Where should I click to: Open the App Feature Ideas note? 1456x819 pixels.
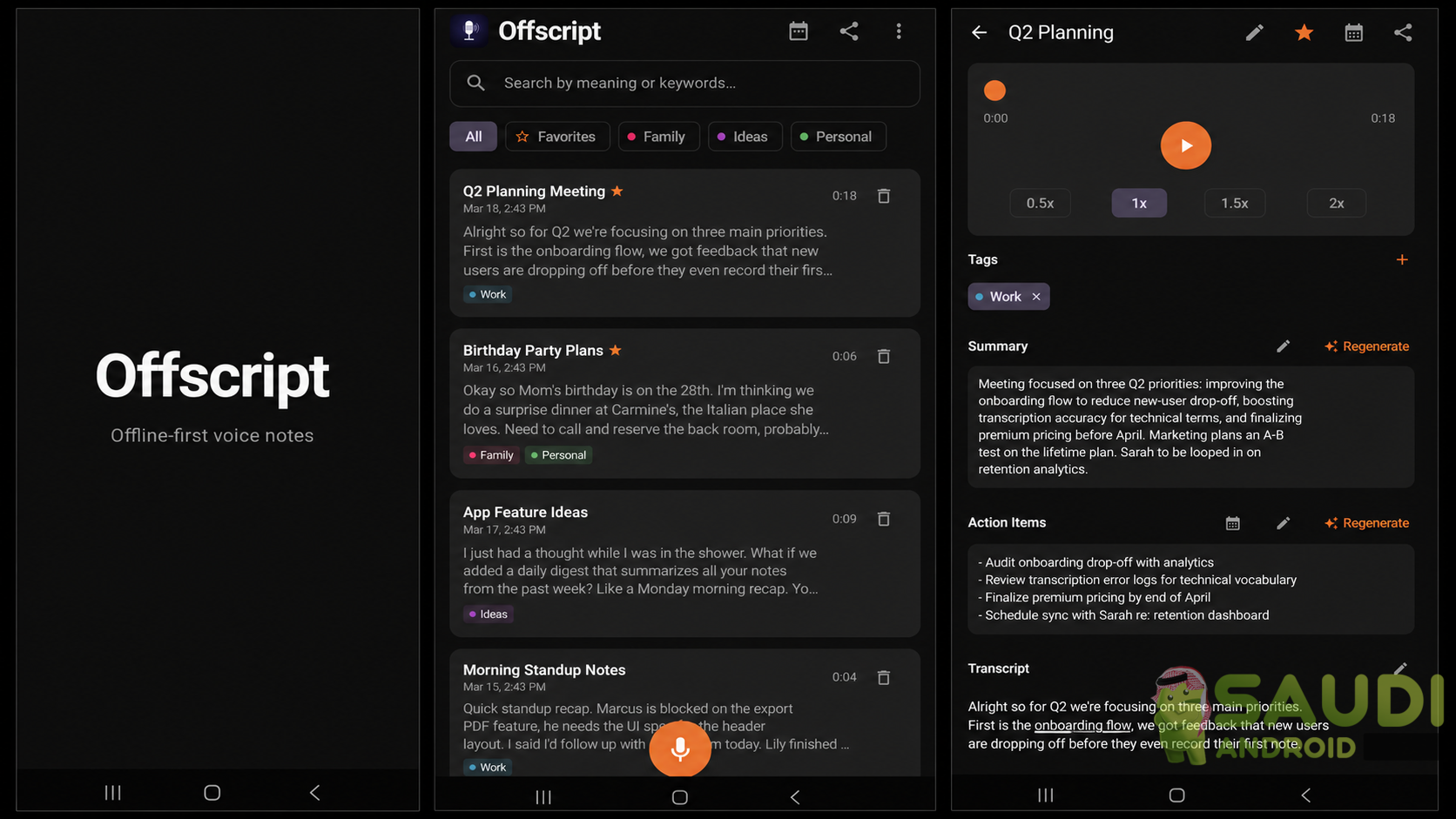(684, 563)
